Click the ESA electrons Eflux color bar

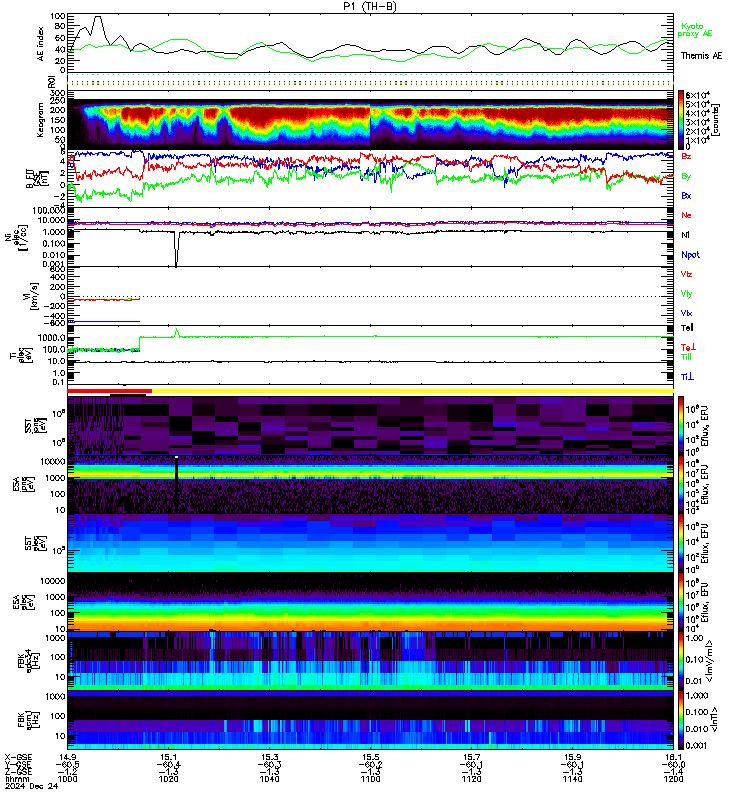click(681, 602)
